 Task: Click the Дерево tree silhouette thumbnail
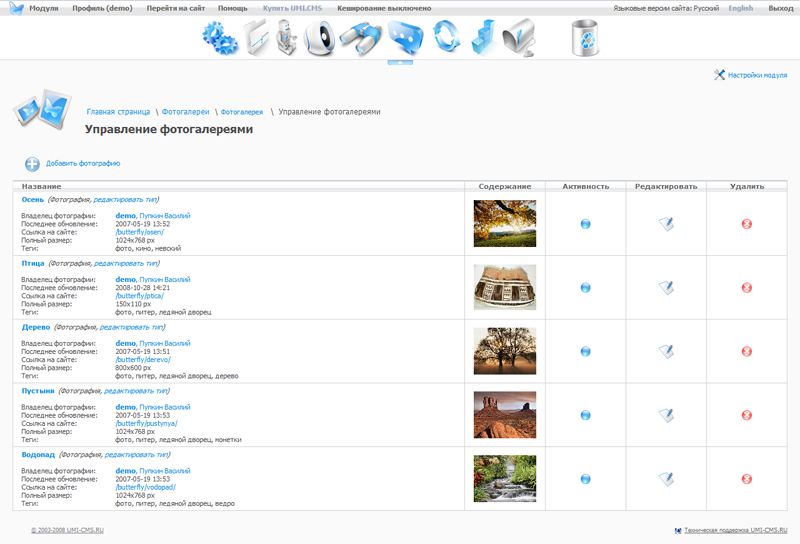coord(505,351)
